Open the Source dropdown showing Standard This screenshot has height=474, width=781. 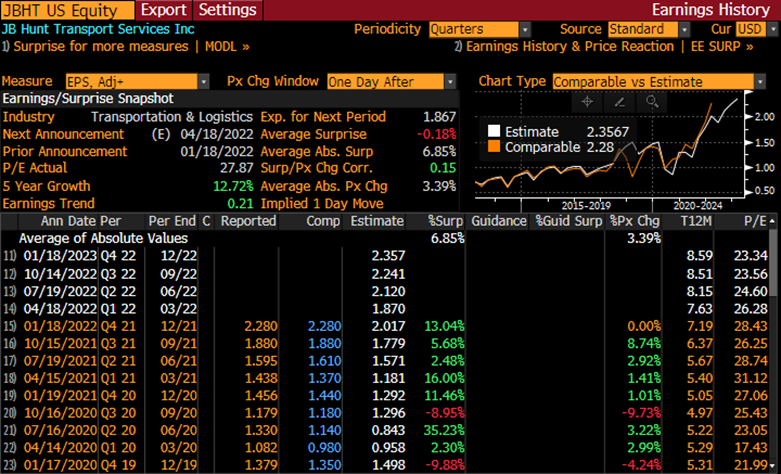pos(649,29)
